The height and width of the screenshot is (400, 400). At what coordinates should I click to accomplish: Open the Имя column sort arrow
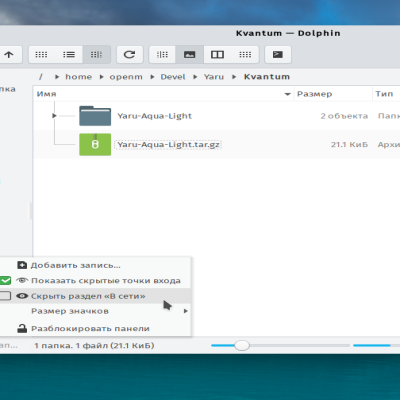click(287, 94)
